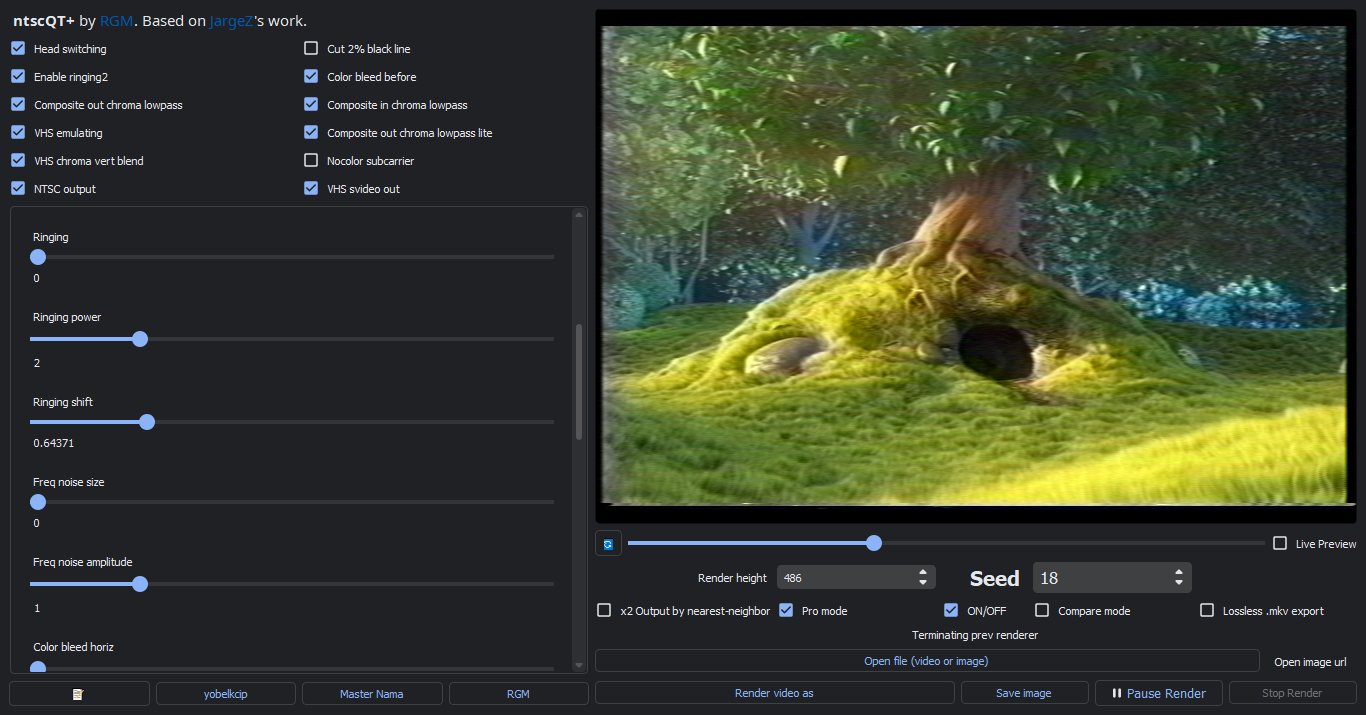
Task: Click the settings panel scroll-down arrow
Action: [579, 665]
